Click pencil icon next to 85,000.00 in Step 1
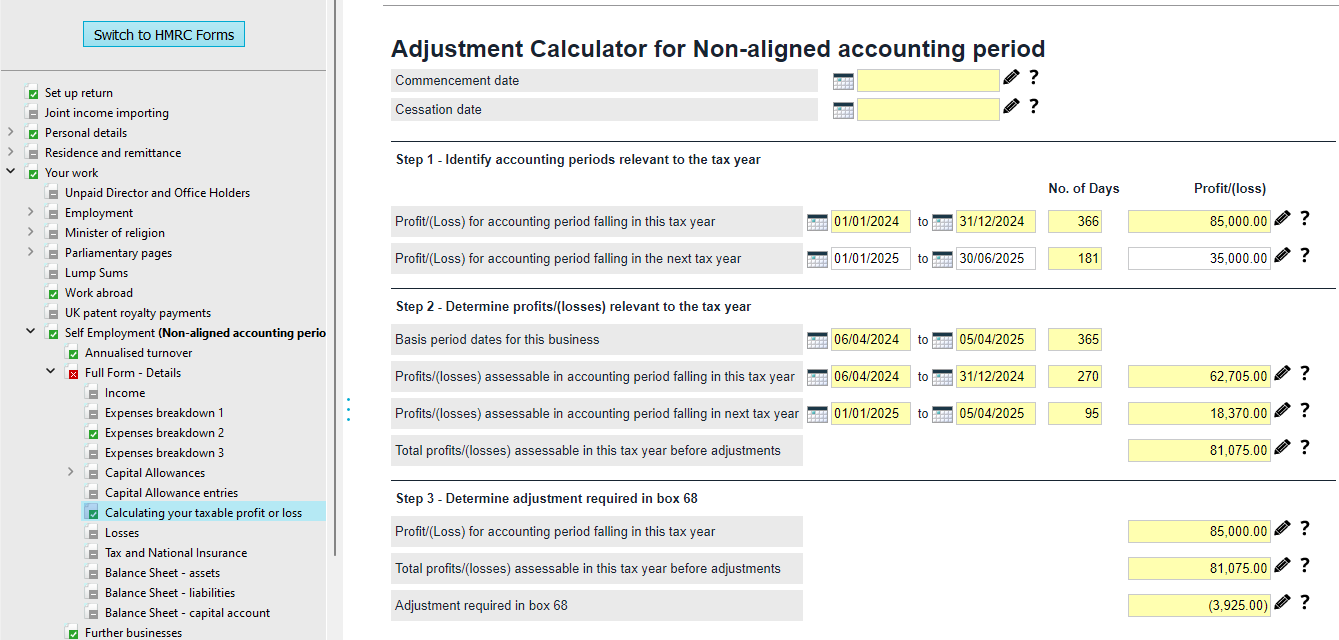Screen dimensions: 1339x640 pos(1283,219)
